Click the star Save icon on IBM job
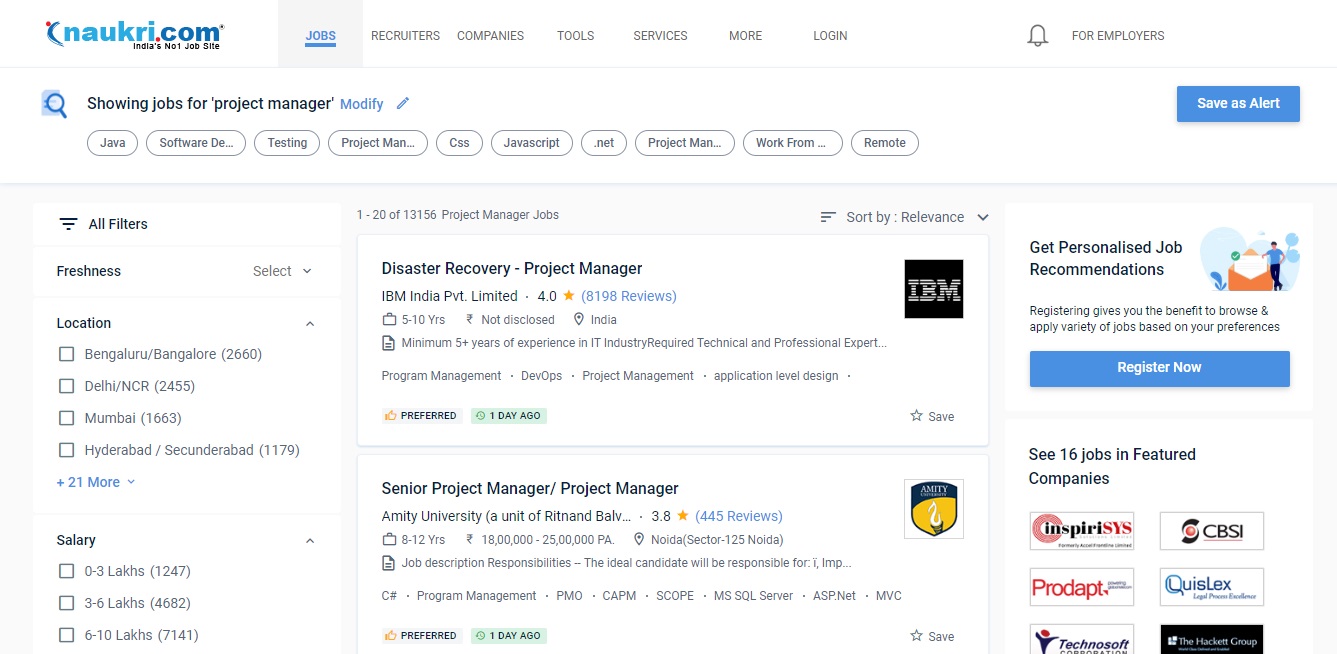Image resolution: width=1337 pixels, height=654 pixels. tap(916, 415)
